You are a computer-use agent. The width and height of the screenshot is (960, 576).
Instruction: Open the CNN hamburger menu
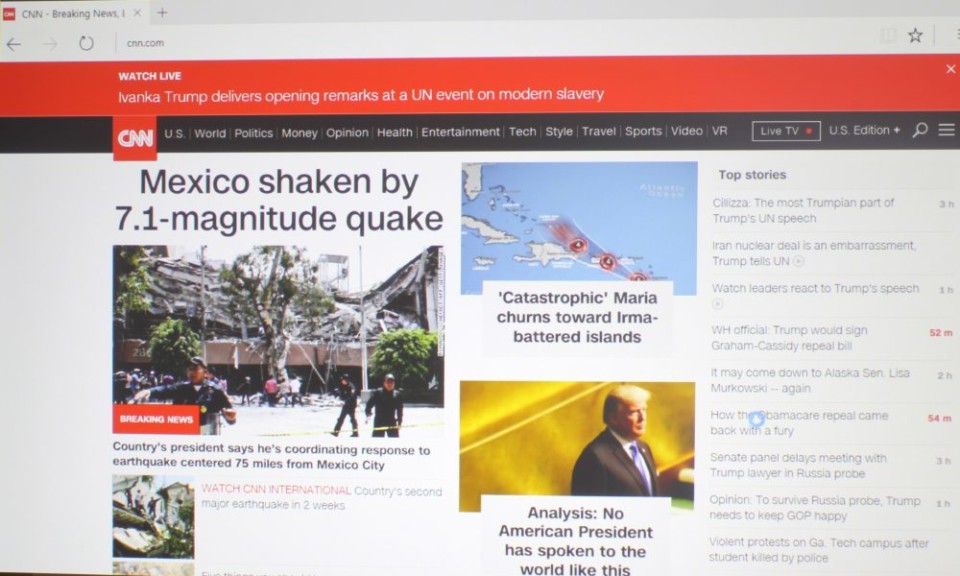pyautogui.click(x=947, y=130)
